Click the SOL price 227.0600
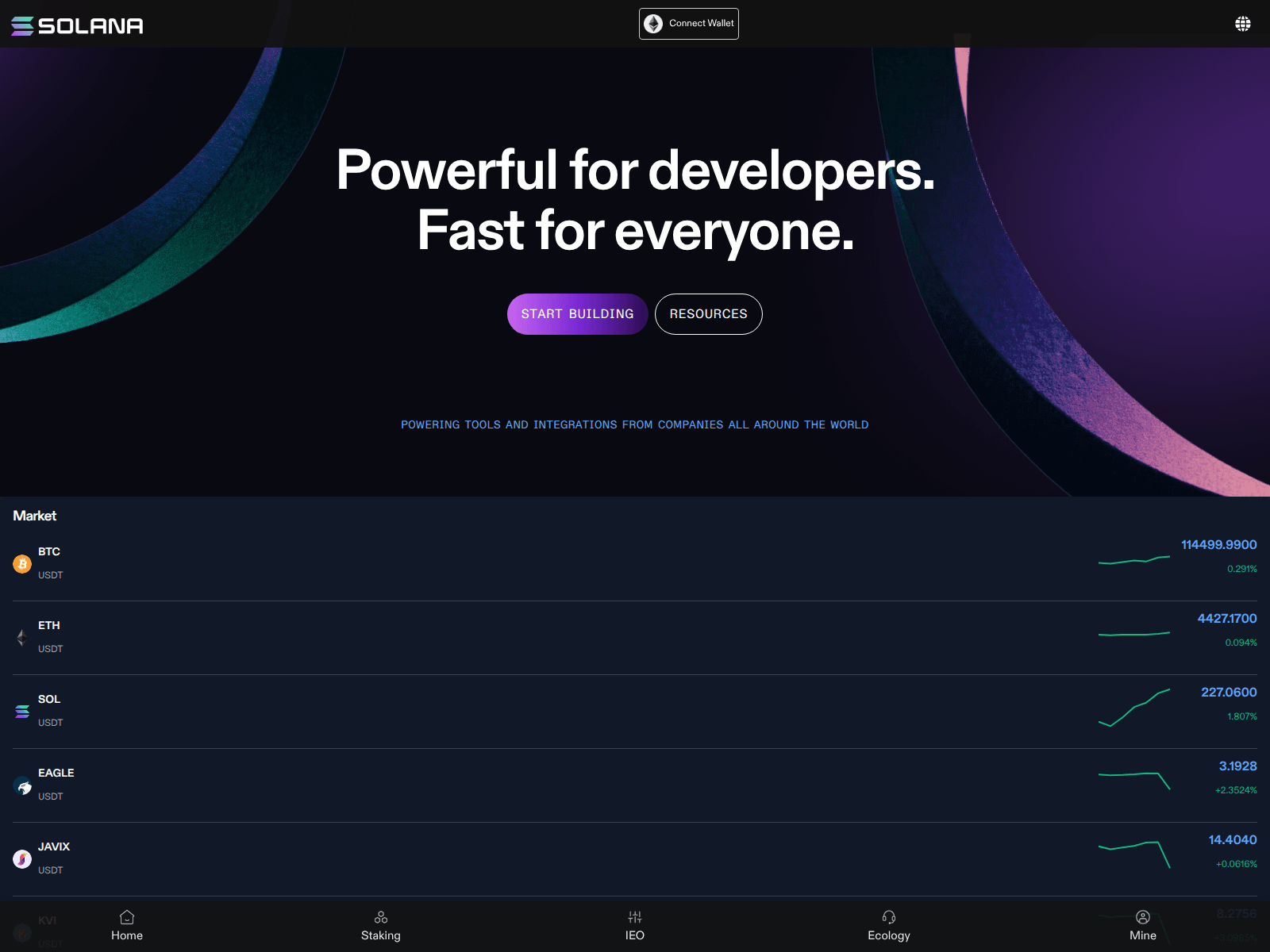Screen dimensions: 1270x952 1229,692
